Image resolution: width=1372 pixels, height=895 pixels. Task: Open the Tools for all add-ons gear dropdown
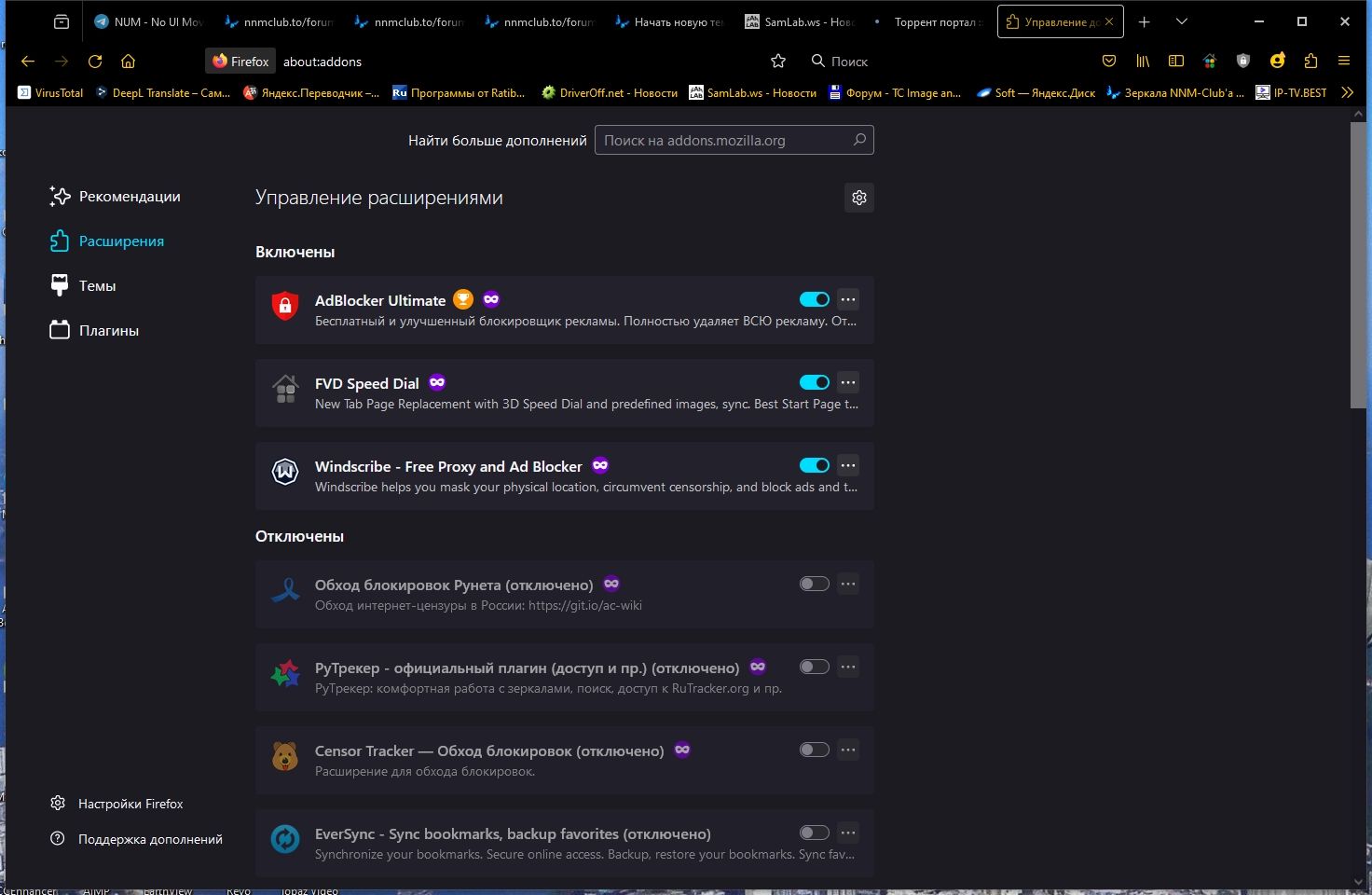858,198
